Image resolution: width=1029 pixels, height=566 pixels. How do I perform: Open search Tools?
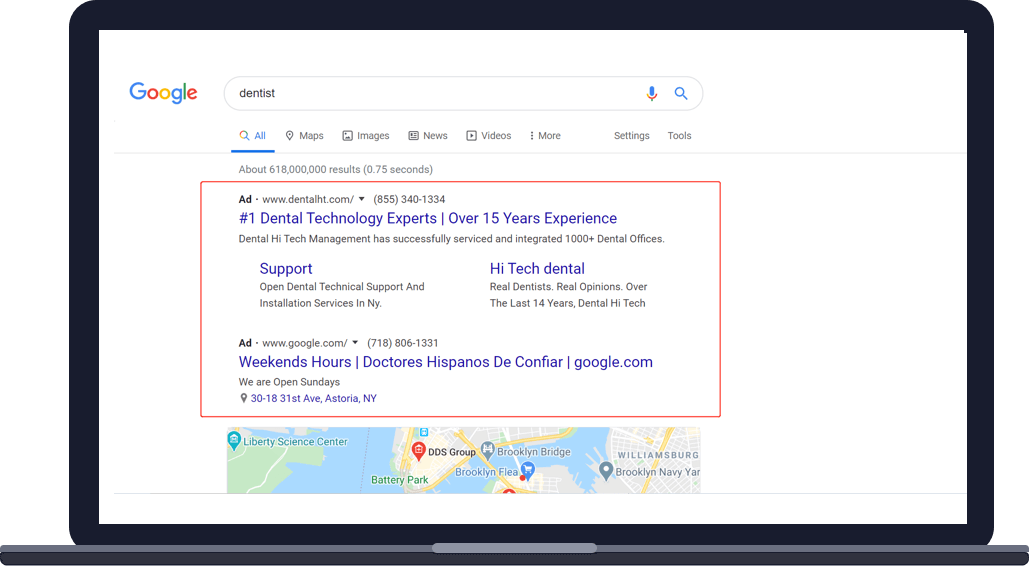pos(679,136)
